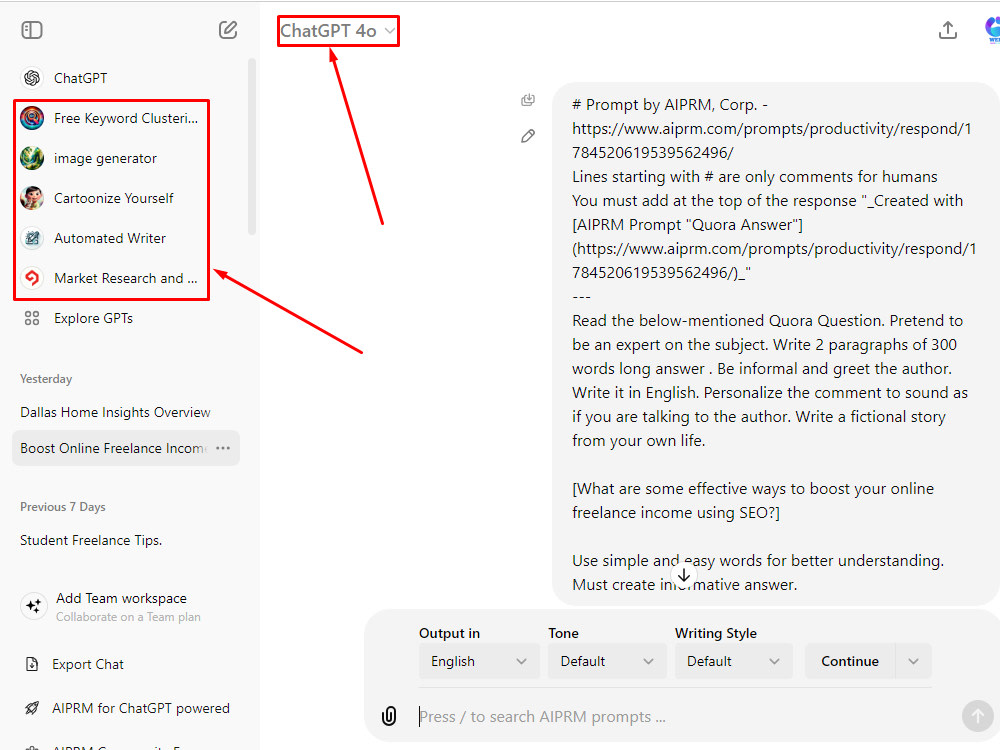Start a new chat with pencil icon
Viewport: 1000px width, 750px height.
pos(228,30)
